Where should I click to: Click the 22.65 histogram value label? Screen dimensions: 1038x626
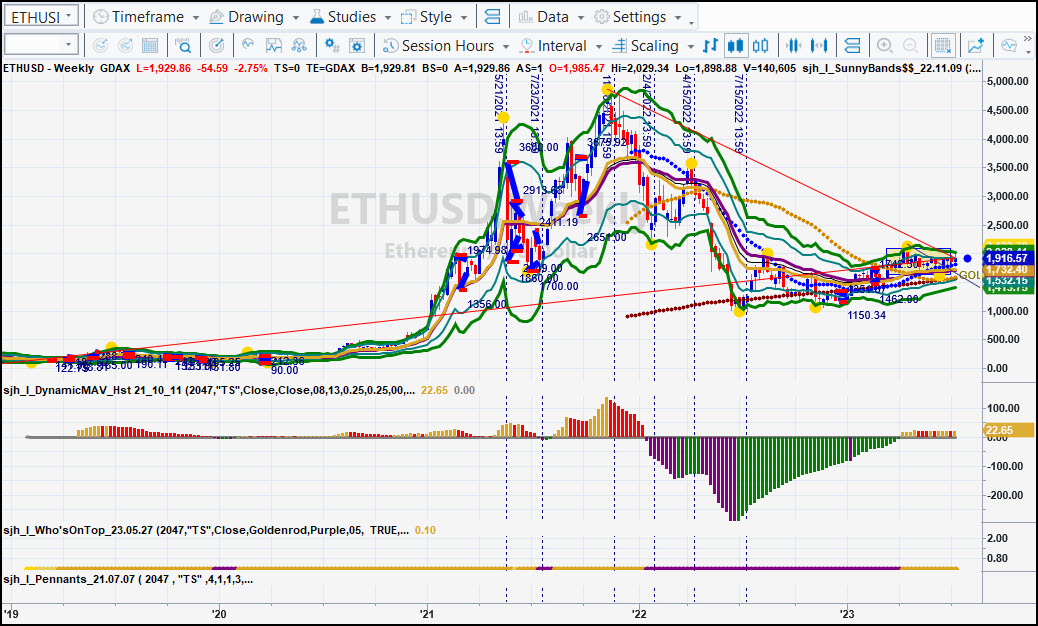point(1009,430)
